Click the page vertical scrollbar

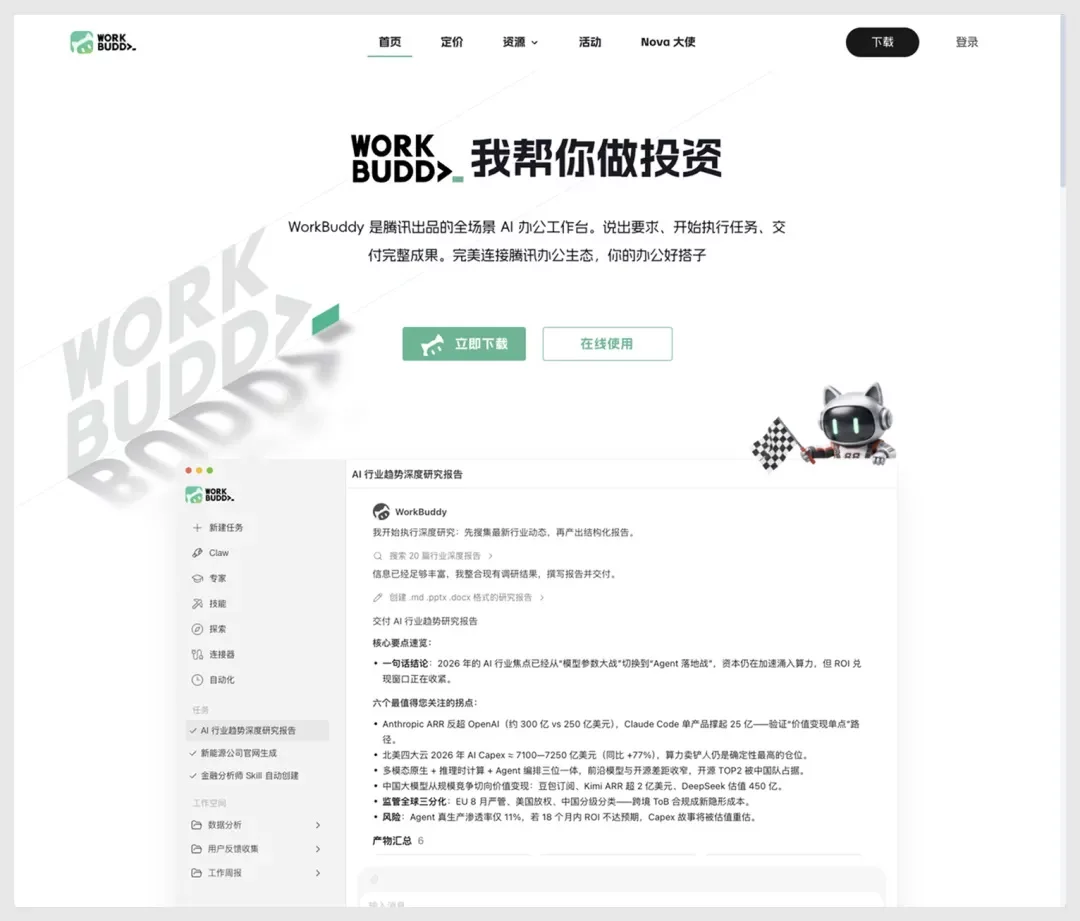coord(1063,100)
